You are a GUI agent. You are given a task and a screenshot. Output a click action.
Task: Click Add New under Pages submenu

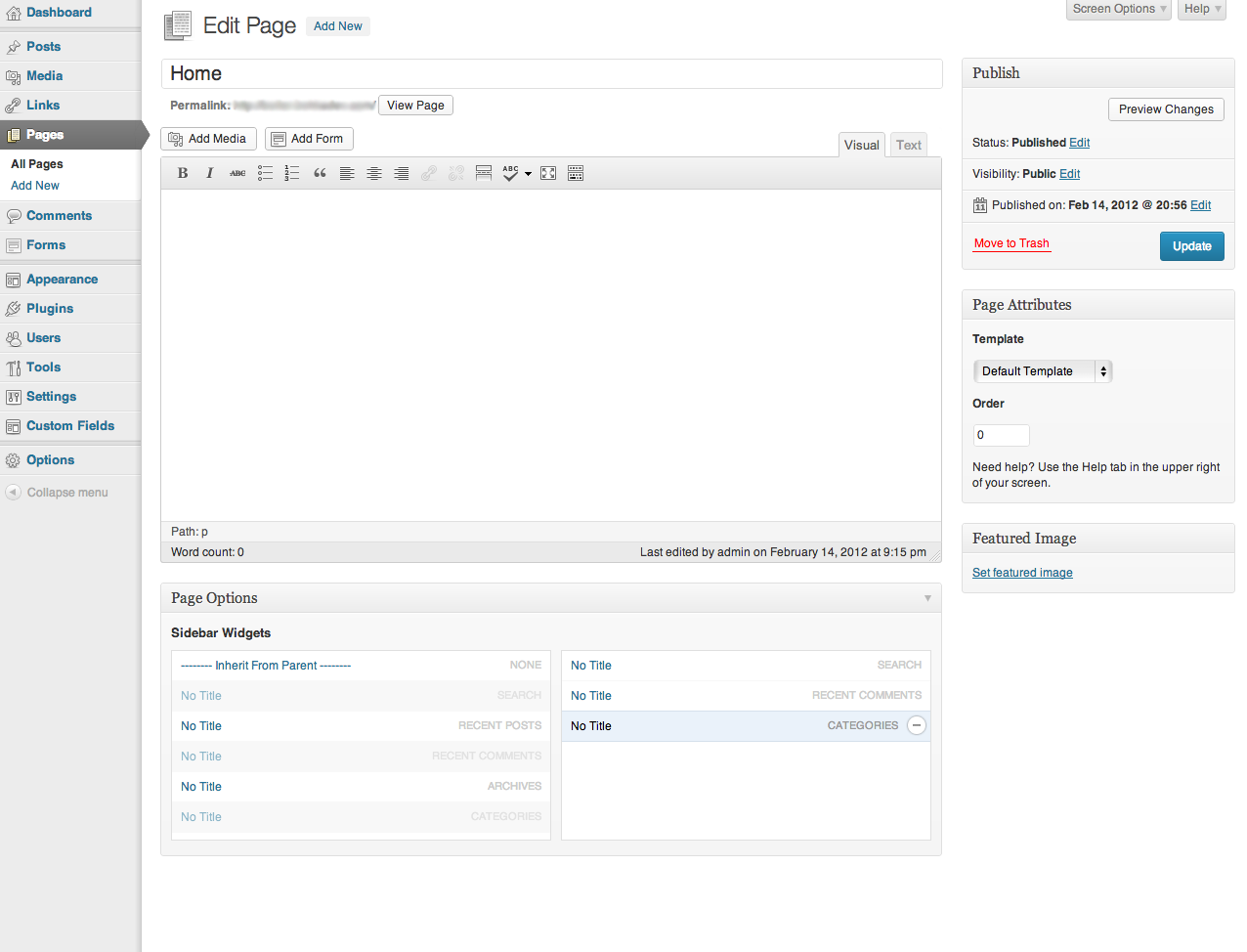(35, 186)
